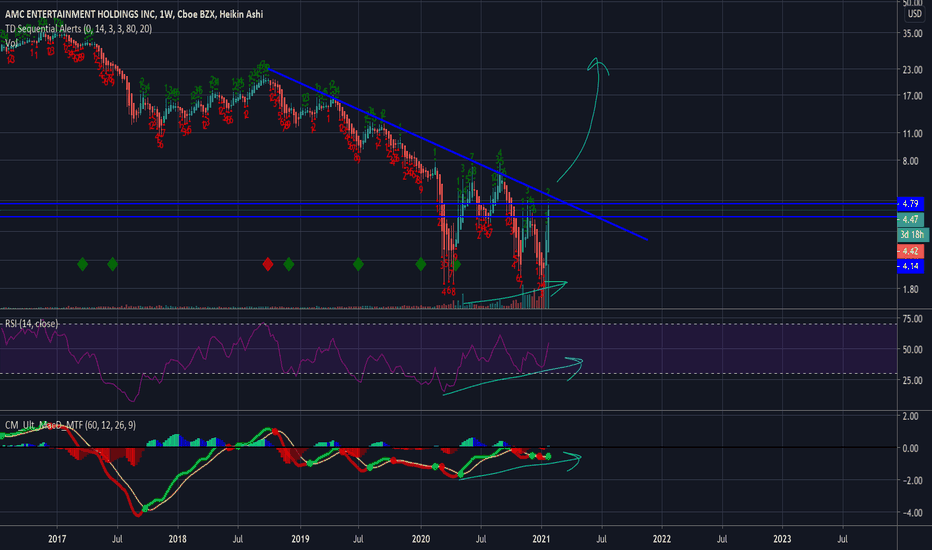This screenshot has height=550, width=932.
Task: Click the -4.00 MACD axis value
Action: [x=911, y=513]
